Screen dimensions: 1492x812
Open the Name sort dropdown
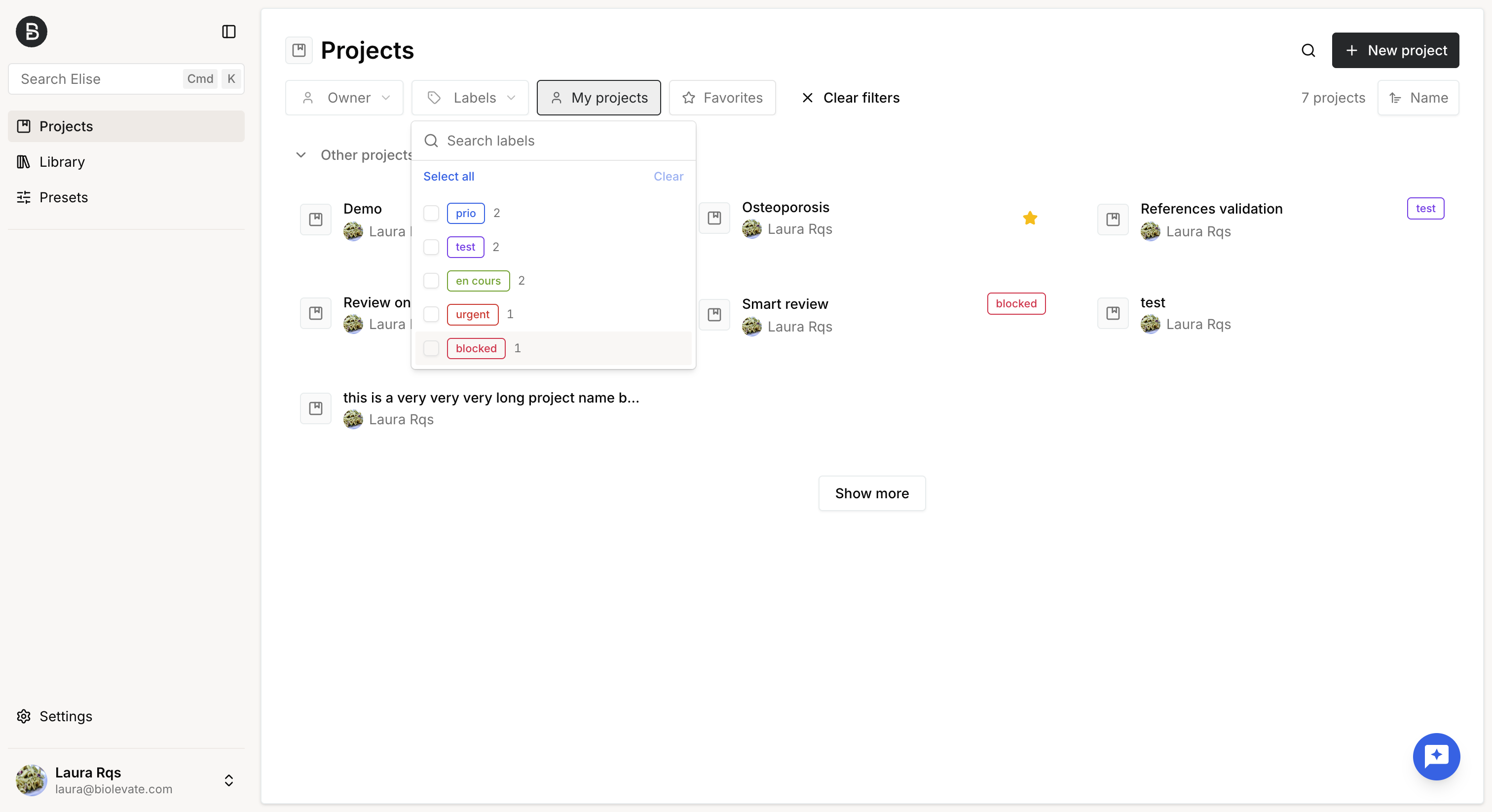point(1418,98)
